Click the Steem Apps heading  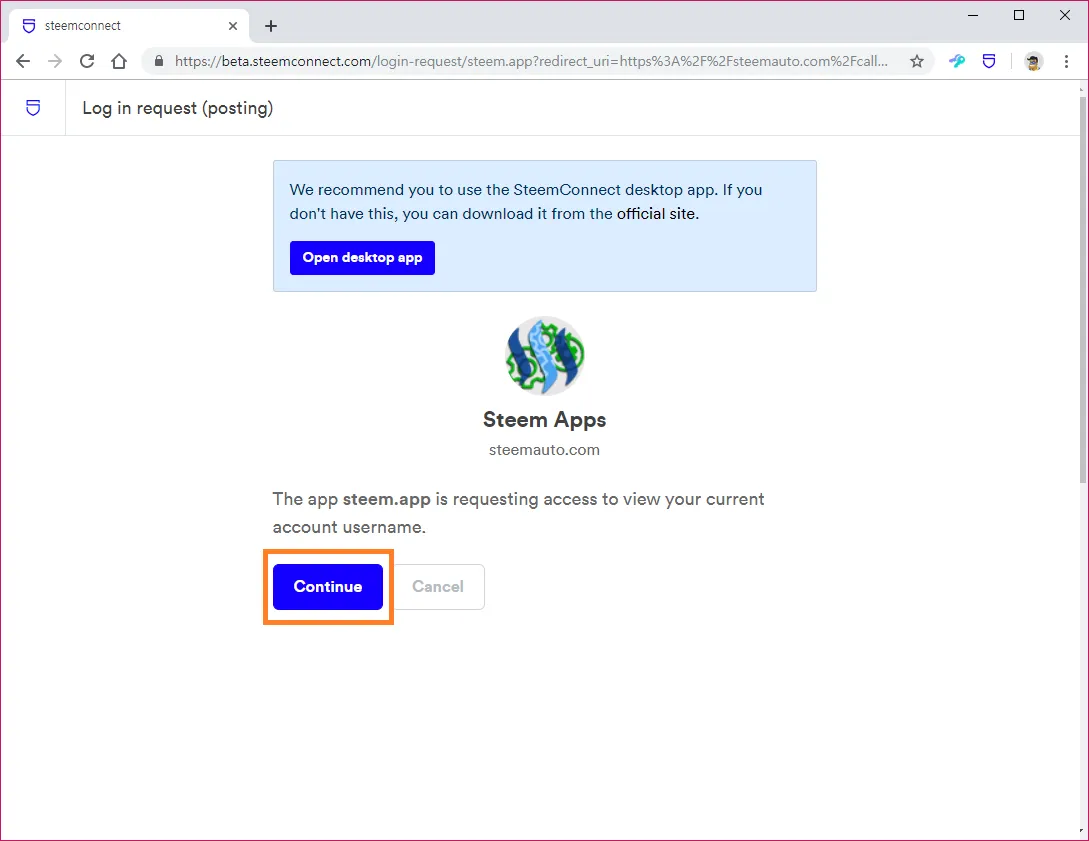pos(544,419)
